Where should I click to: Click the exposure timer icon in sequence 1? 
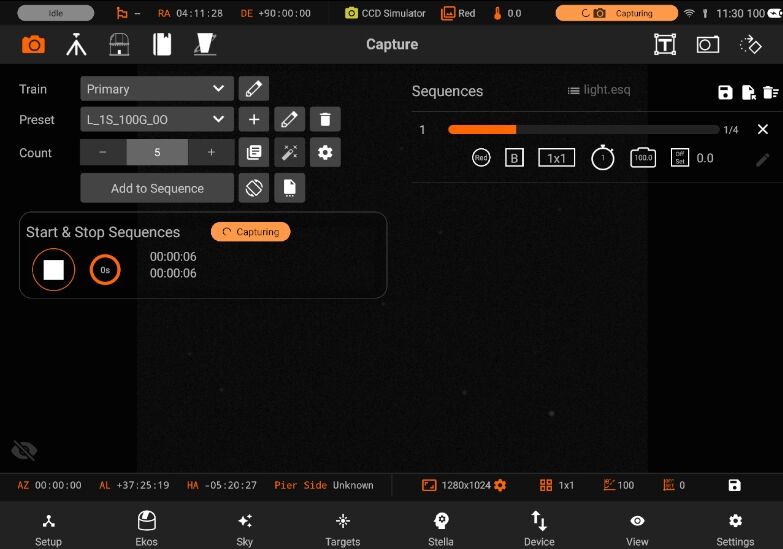coord(603,158)
